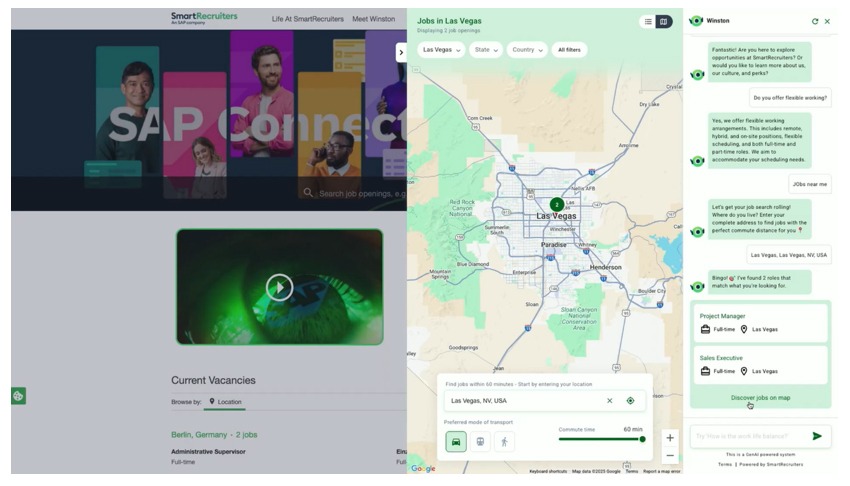Expand the Country filter dropdown
850x486 pixels.
point(527,49)
